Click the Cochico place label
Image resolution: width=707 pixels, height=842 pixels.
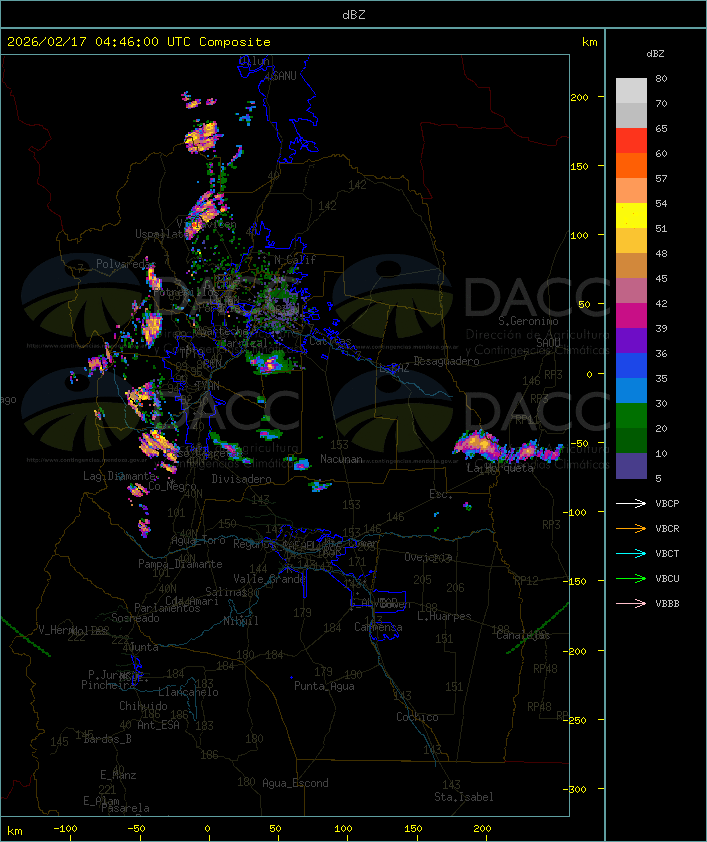(x=417, y=717)
